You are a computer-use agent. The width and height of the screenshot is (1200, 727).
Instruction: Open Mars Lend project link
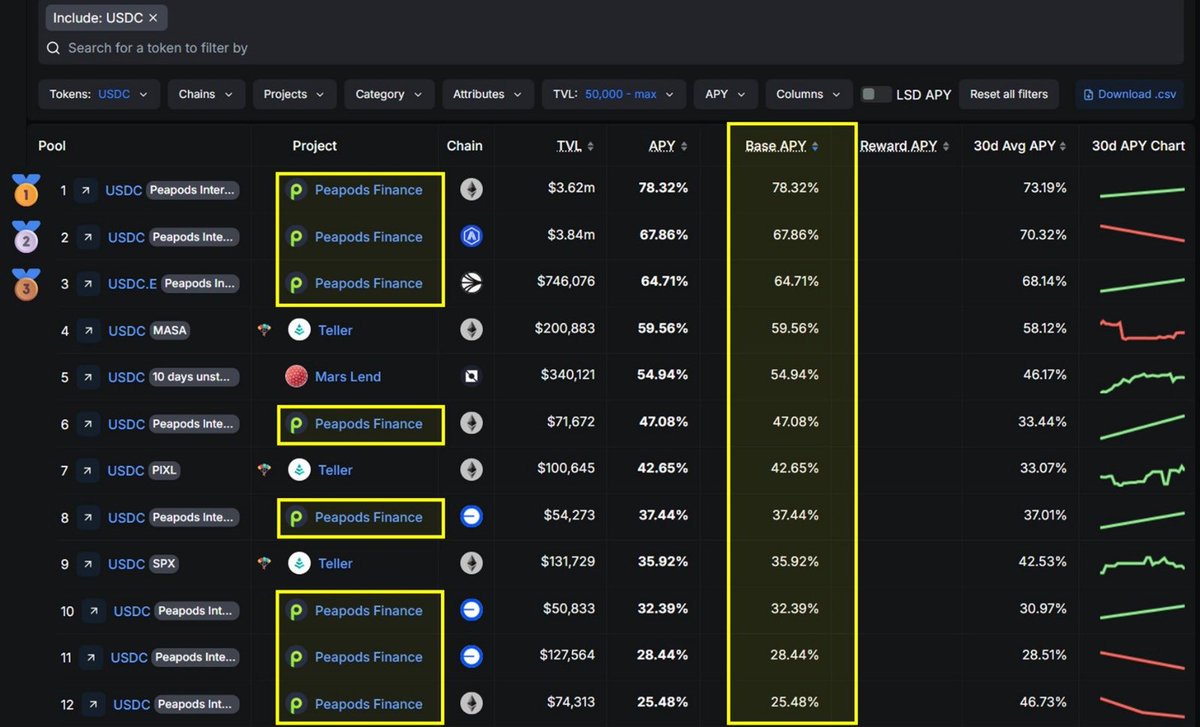348,377
